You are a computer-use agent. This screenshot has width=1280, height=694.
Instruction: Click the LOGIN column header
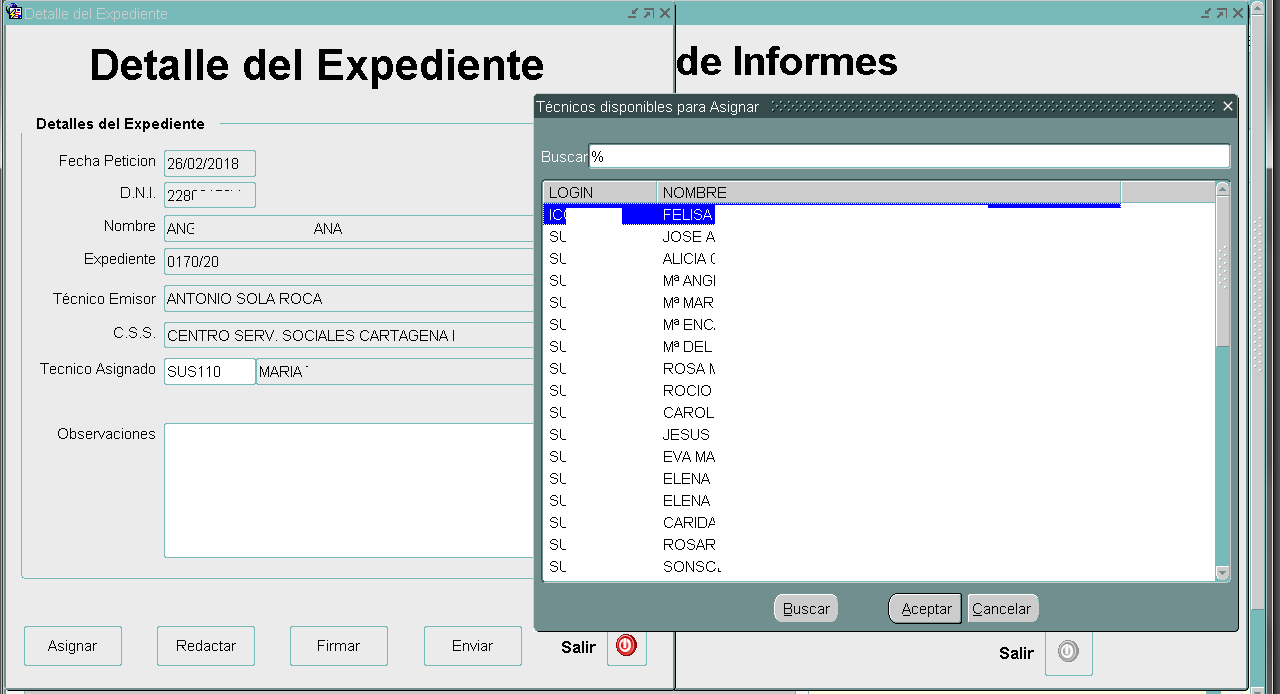pos(599,192)
